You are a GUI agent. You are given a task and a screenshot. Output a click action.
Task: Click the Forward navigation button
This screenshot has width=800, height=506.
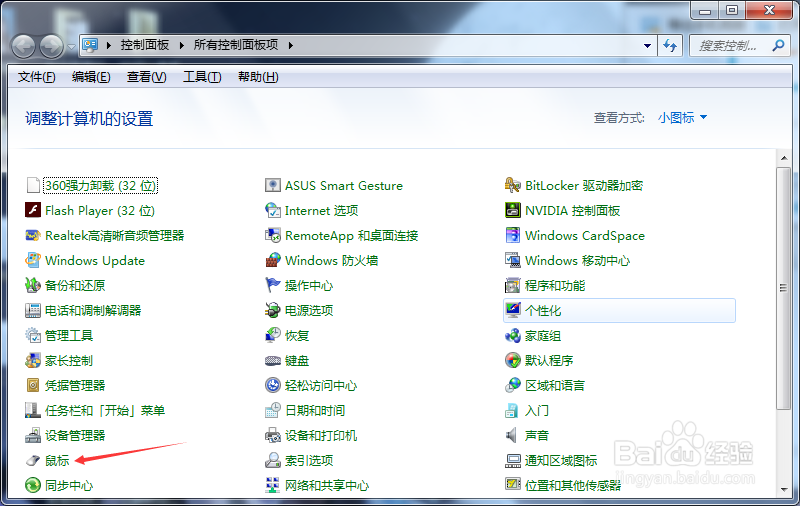[52, 46]
